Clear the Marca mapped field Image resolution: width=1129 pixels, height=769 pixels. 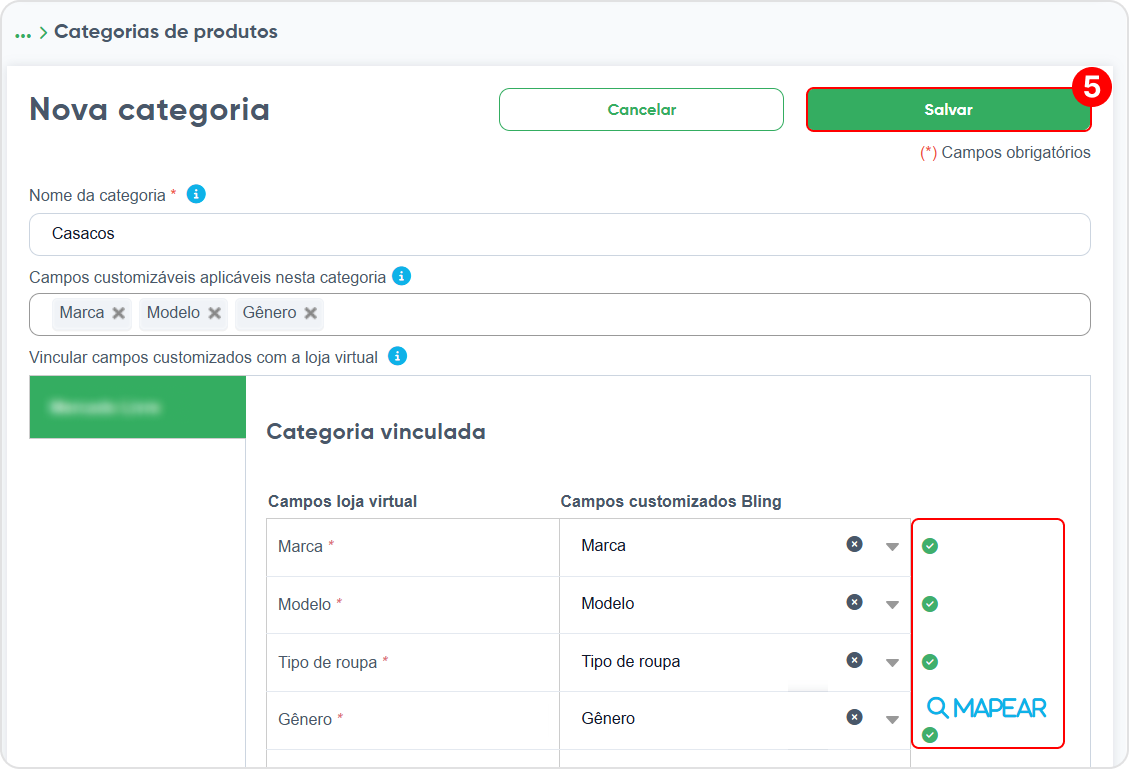pyautogui.click(x=855, y=544)
